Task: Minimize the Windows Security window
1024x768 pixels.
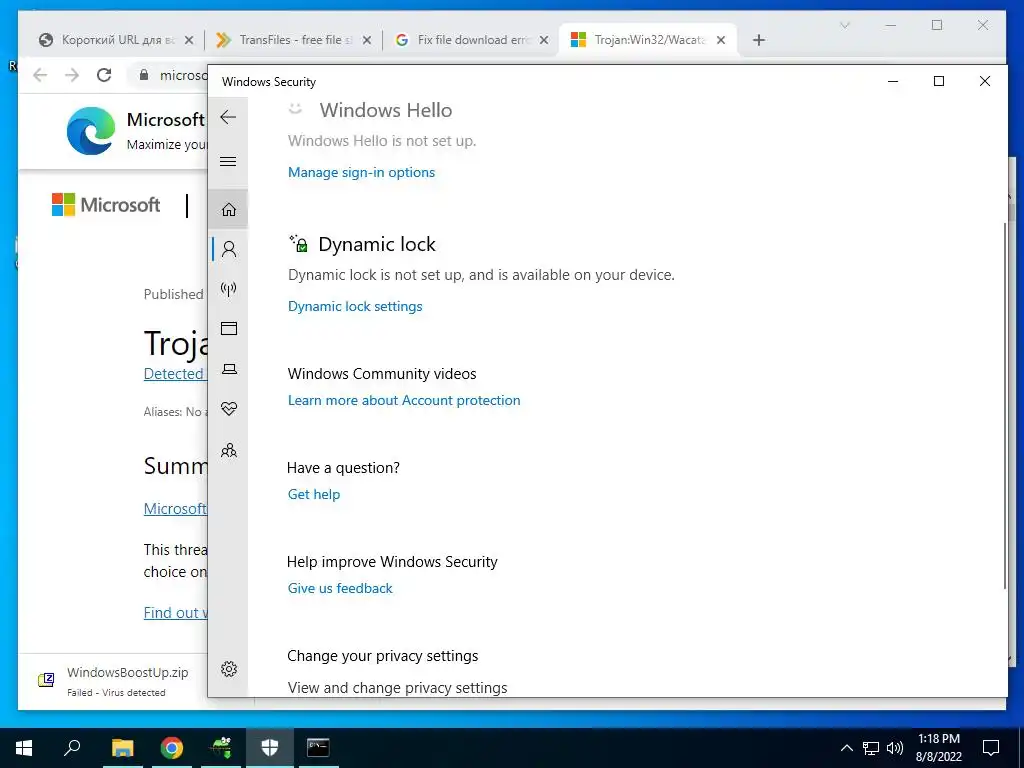Action: tap(893, 81)
